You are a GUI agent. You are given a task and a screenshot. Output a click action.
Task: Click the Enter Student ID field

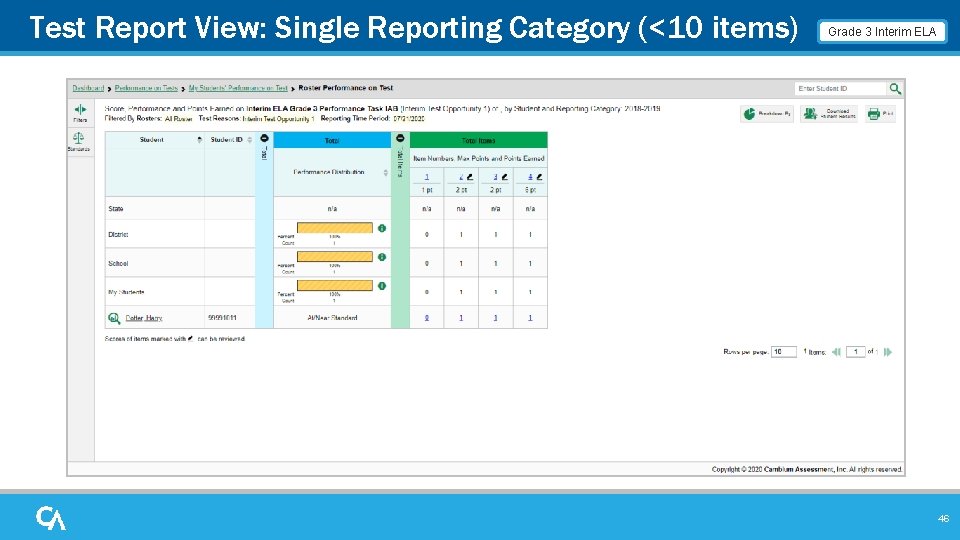(841, 89)
